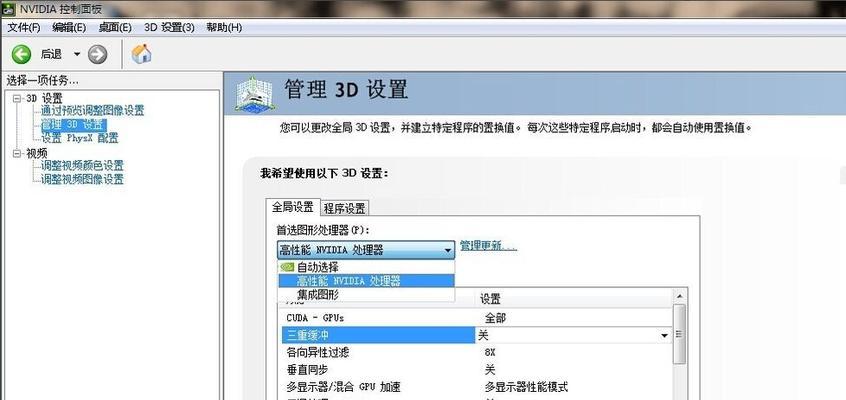Select 调整视频颜色设置 in tree

pyautogui.click(x=83, y=166)
